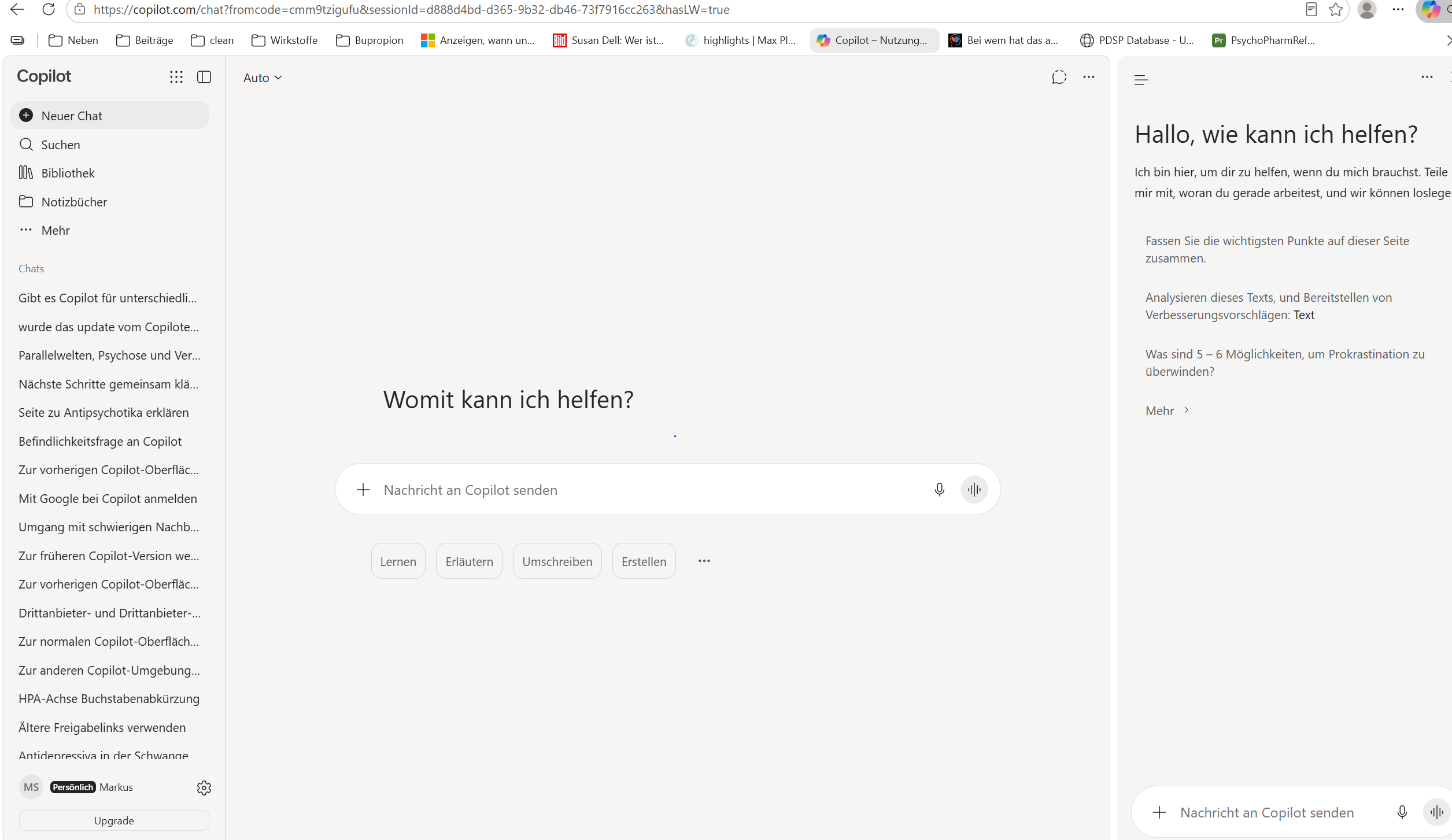The image size is (1452, 840).
Task: Focus main Nachricht an Copilot senden field
Action: point(653,490)
